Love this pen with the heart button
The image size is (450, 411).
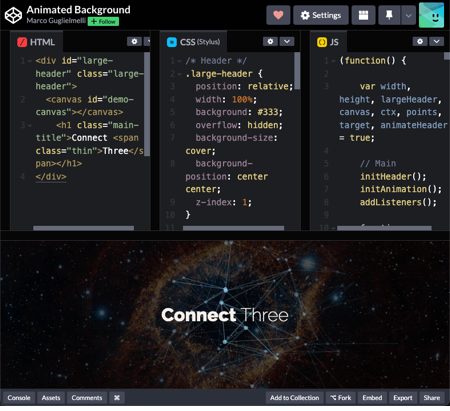click(278, 15)
